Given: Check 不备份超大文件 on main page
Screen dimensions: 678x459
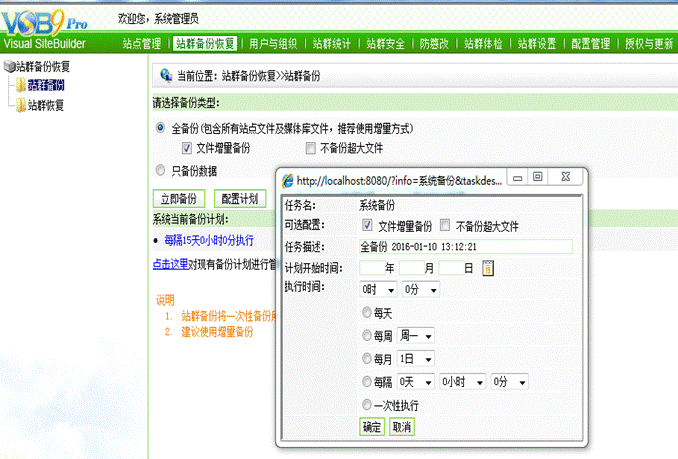Looking at the screenshot, I should [x=310, y=148].
